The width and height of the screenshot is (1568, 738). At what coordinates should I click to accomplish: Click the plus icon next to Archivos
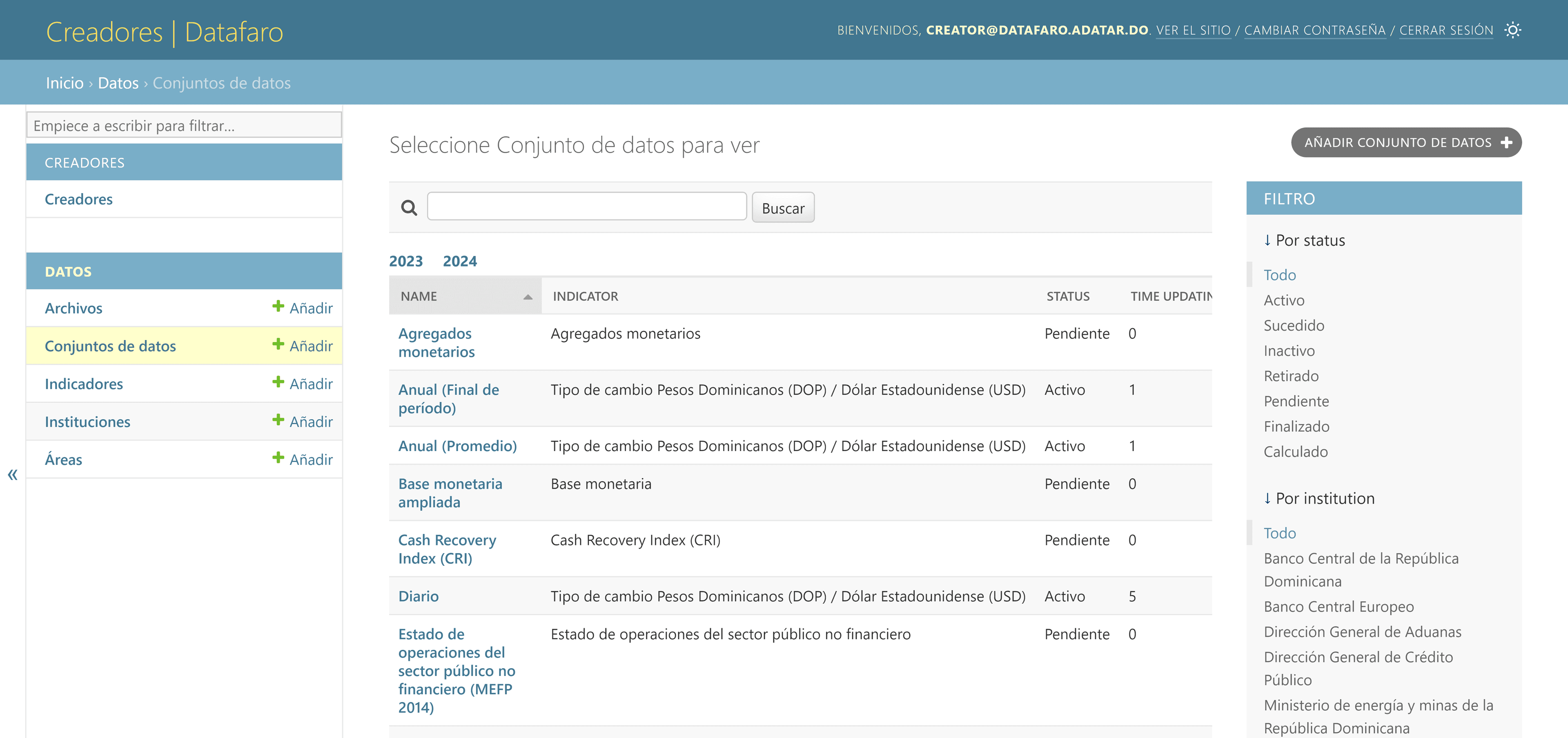[278, 306]
